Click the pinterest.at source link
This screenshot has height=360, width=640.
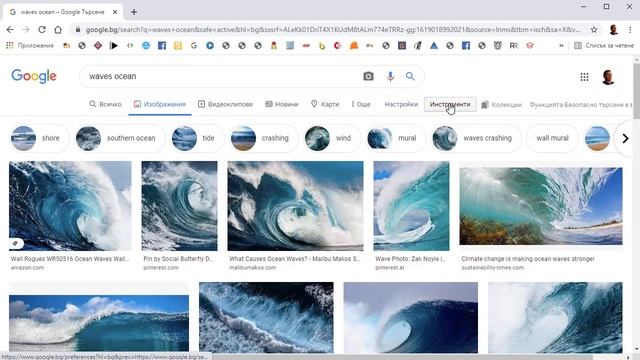click(x=390, y=268)
